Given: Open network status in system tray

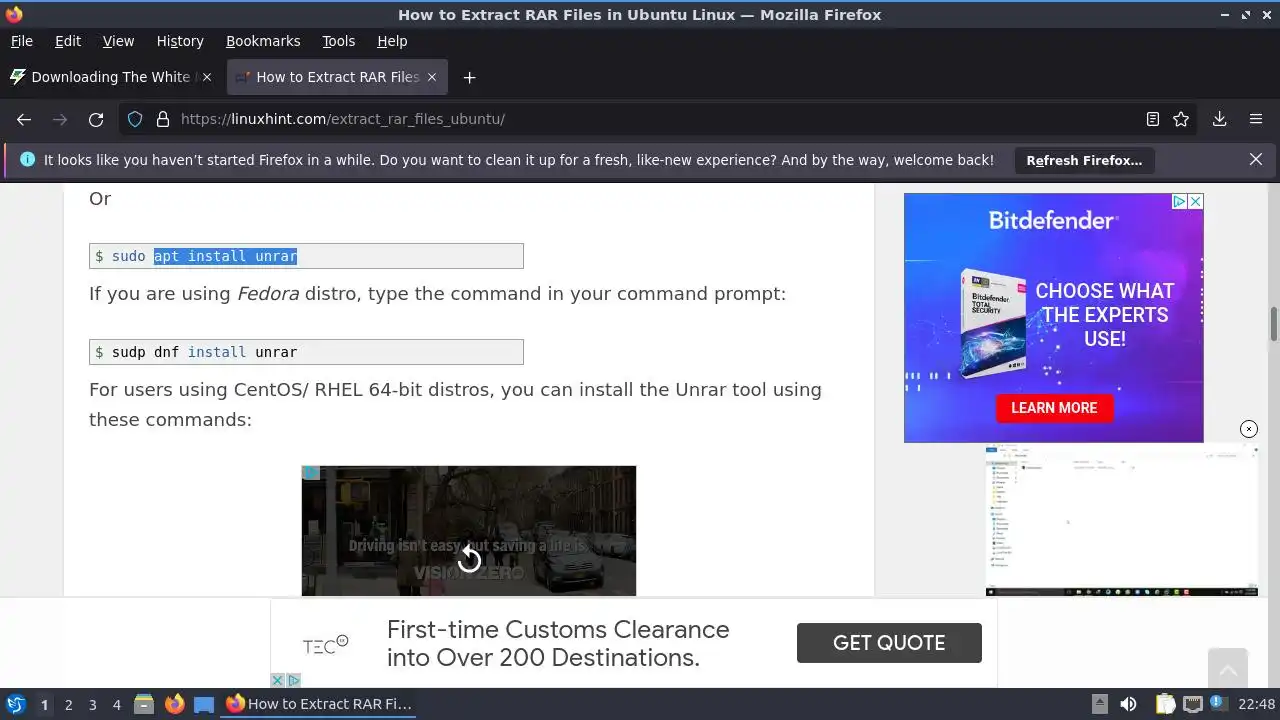Looking at the screenshot, I should (x=1193, y=704).
